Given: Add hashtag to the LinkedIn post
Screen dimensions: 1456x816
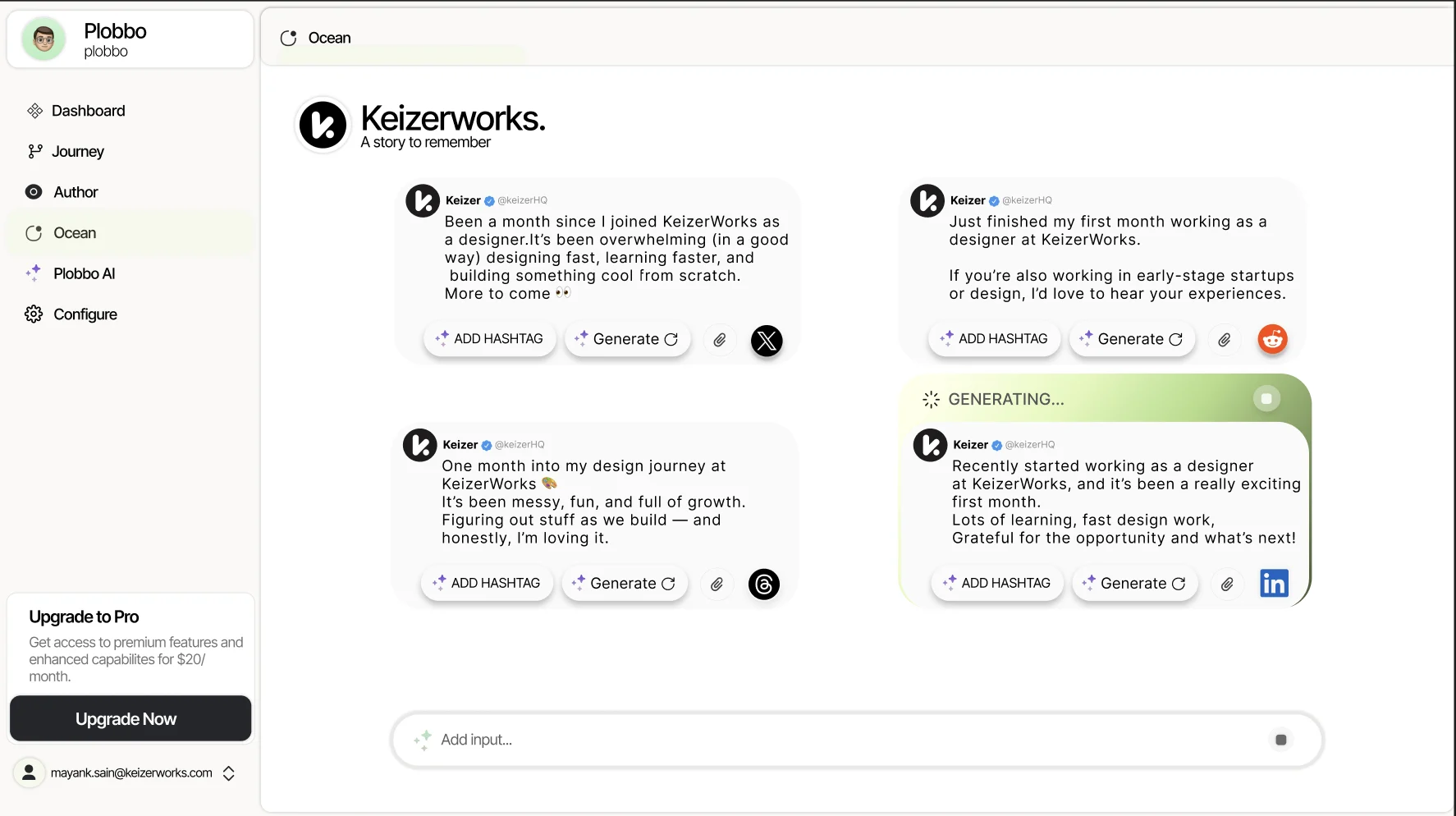Looking at the screenshot, I should (997, 584).
